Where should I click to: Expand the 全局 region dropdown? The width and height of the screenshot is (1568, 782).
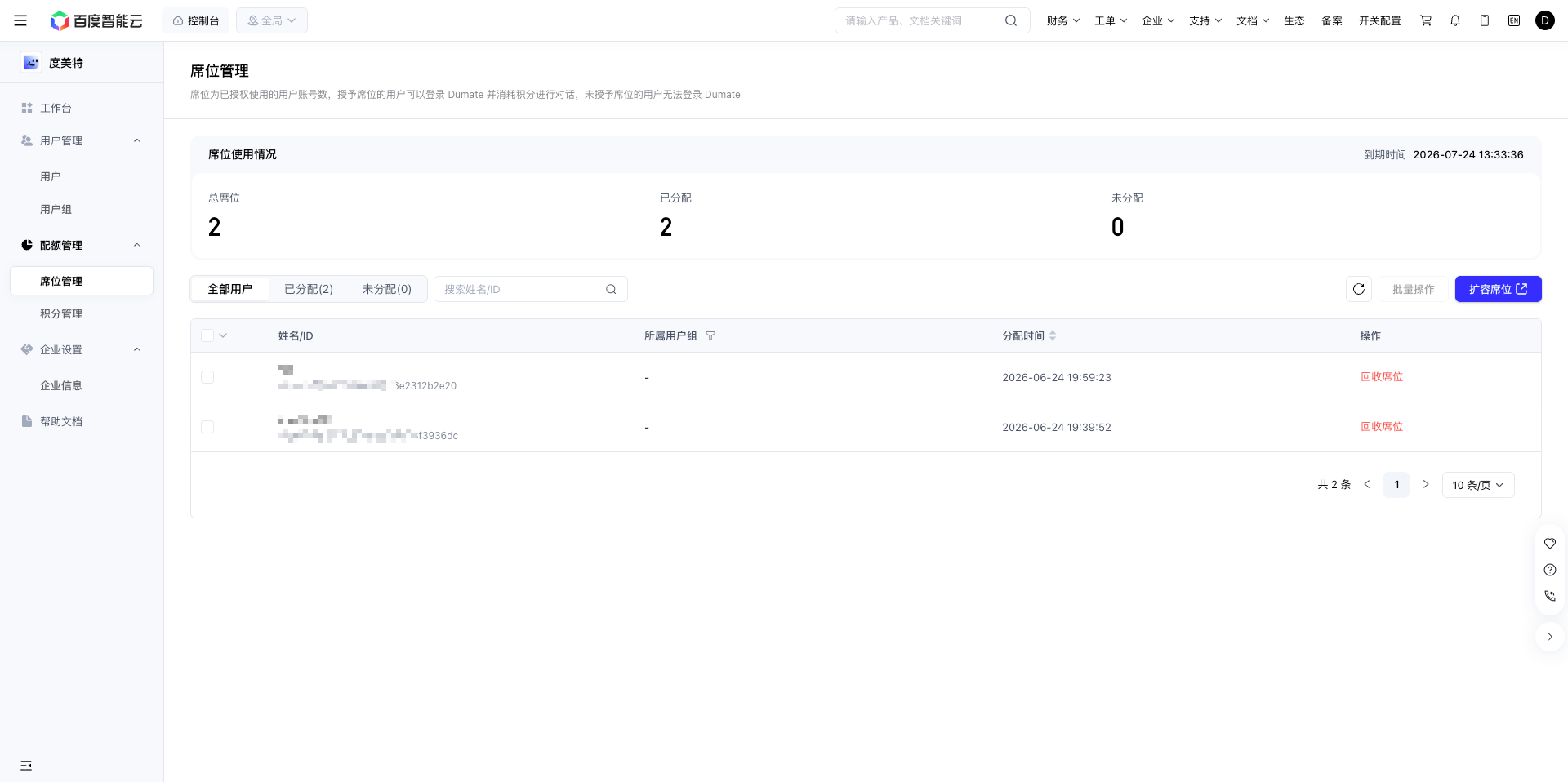[x=272, y=20]
